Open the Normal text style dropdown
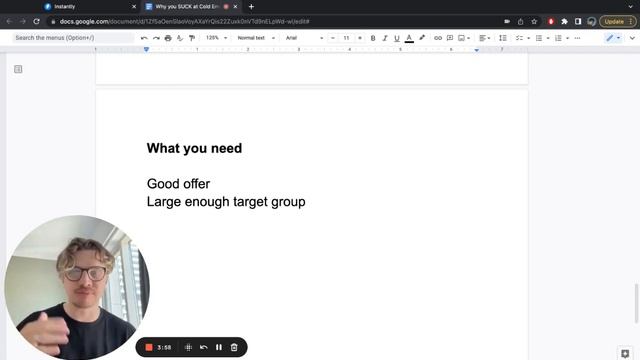 pyautogui.click(x=256, y=38)
